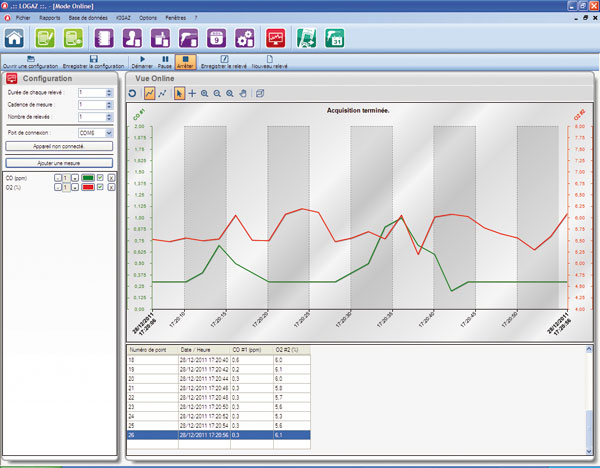Open the Port de connexion dropdown
Viewport: 600px width, 468px height.
tap(109, 133)
